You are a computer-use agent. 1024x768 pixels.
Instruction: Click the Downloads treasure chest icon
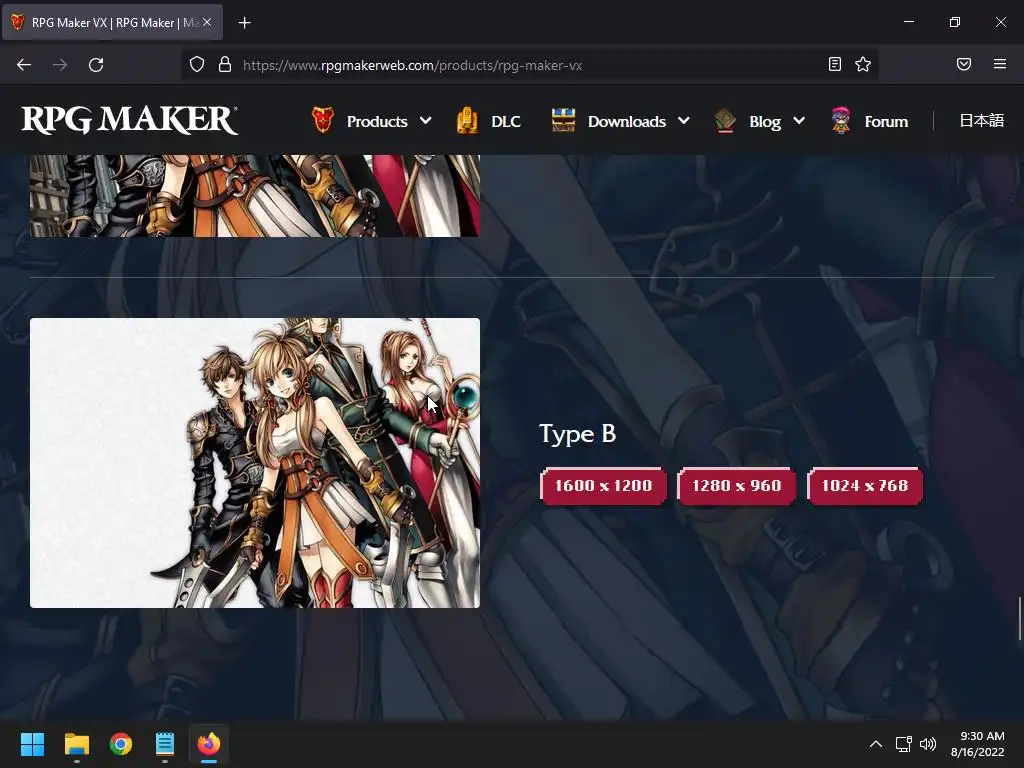coord(563,120)
